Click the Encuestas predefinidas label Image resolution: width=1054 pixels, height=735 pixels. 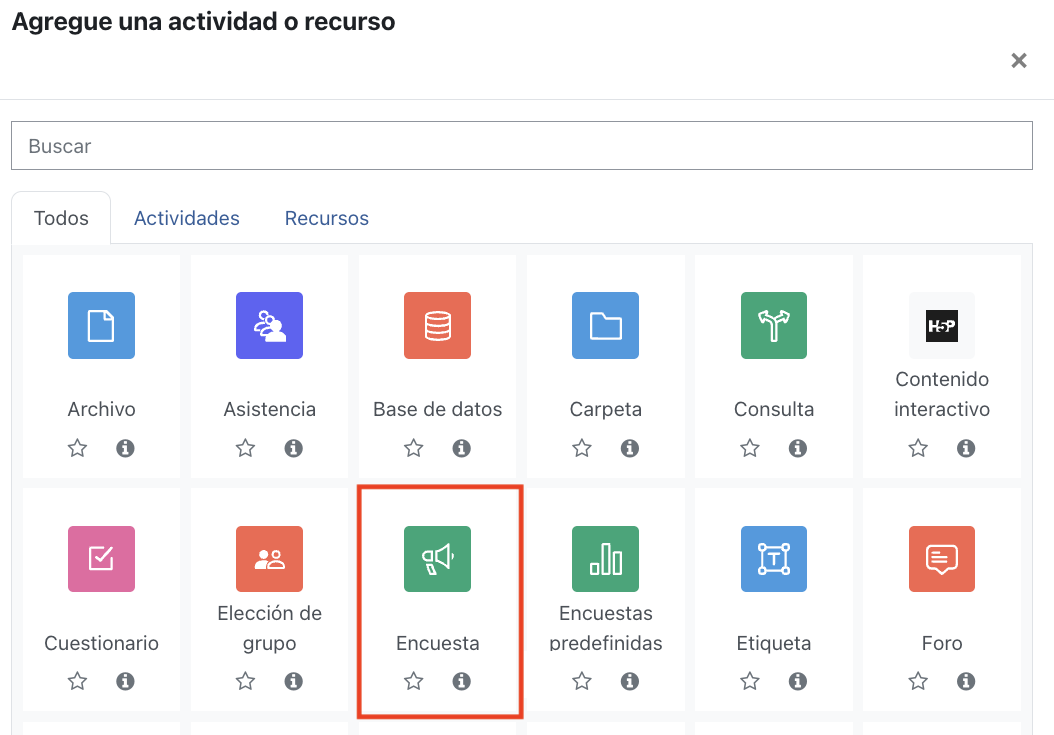[606, 628]
